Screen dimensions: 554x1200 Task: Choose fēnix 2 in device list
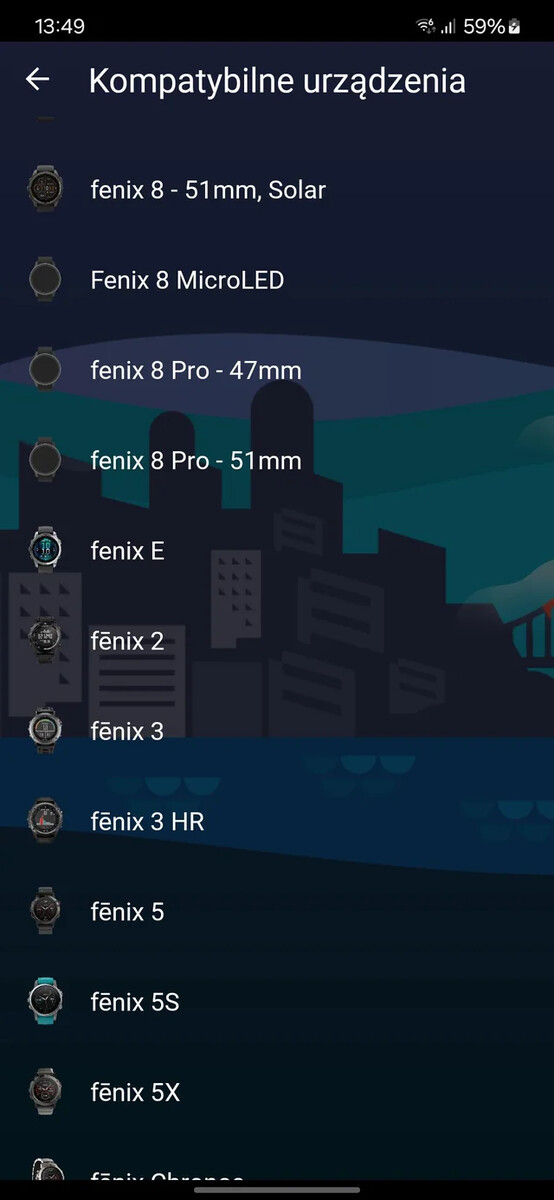click(277, 640)
